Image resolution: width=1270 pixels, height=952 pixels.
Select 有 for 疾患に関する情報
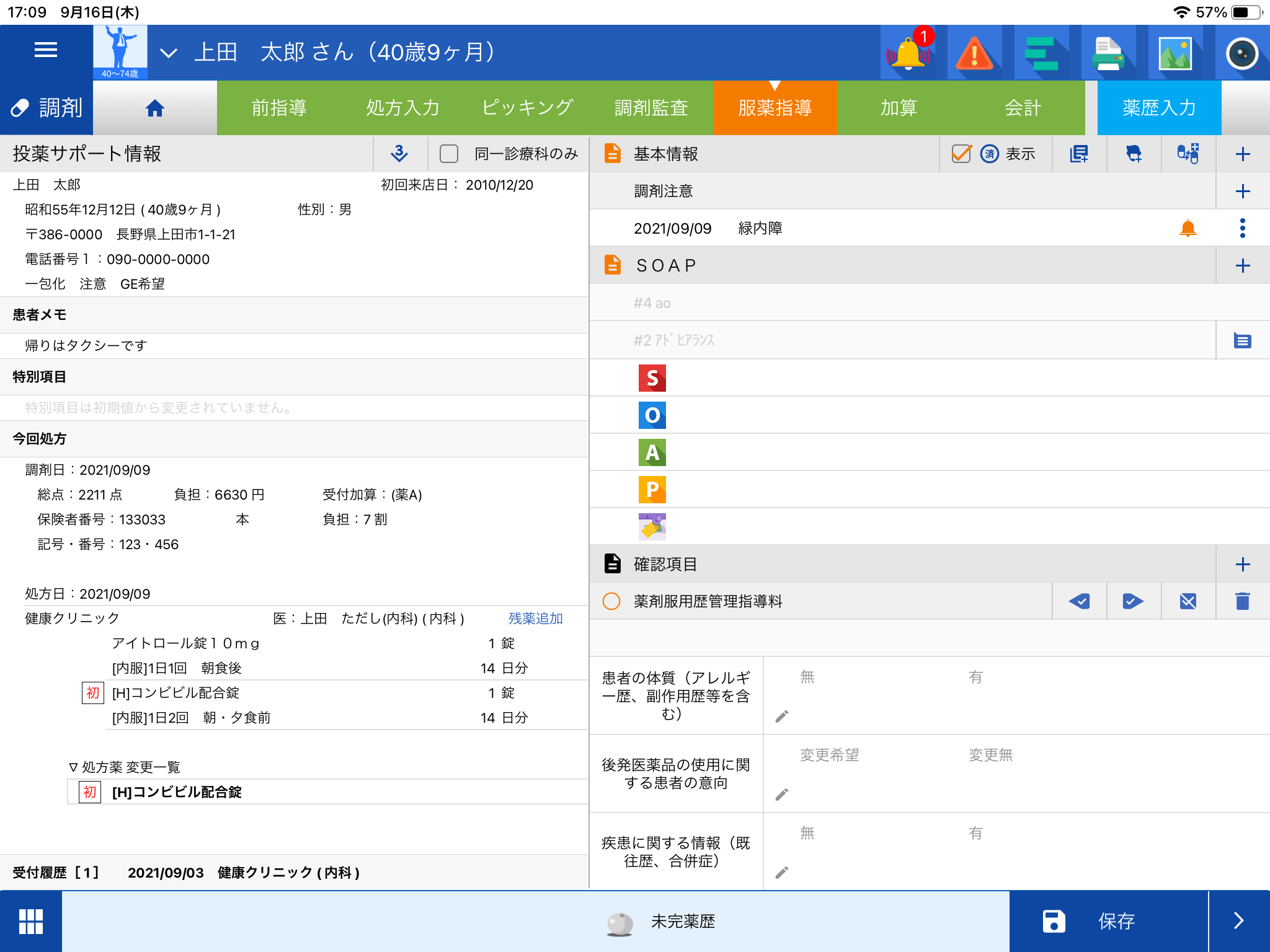click(976, 833)
